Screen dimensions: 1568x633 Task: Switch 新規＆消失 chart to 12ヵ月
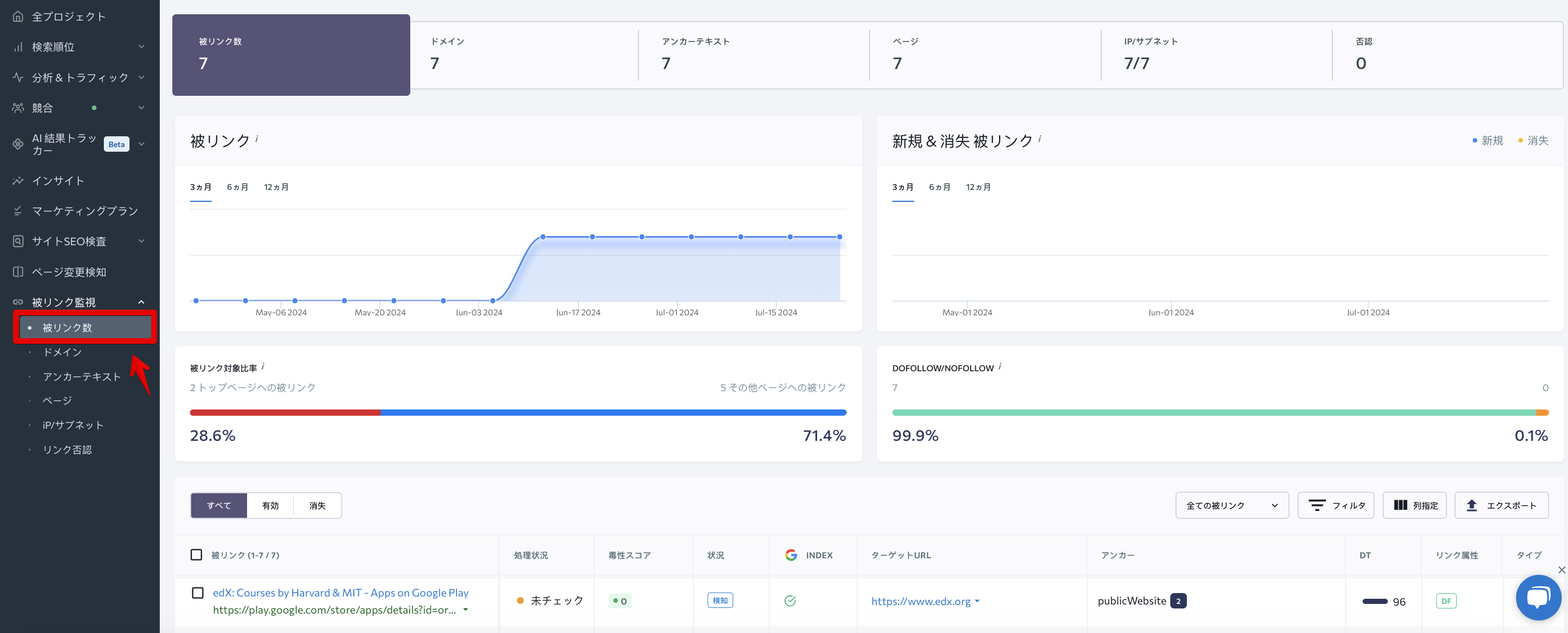(x=979, y=187)
